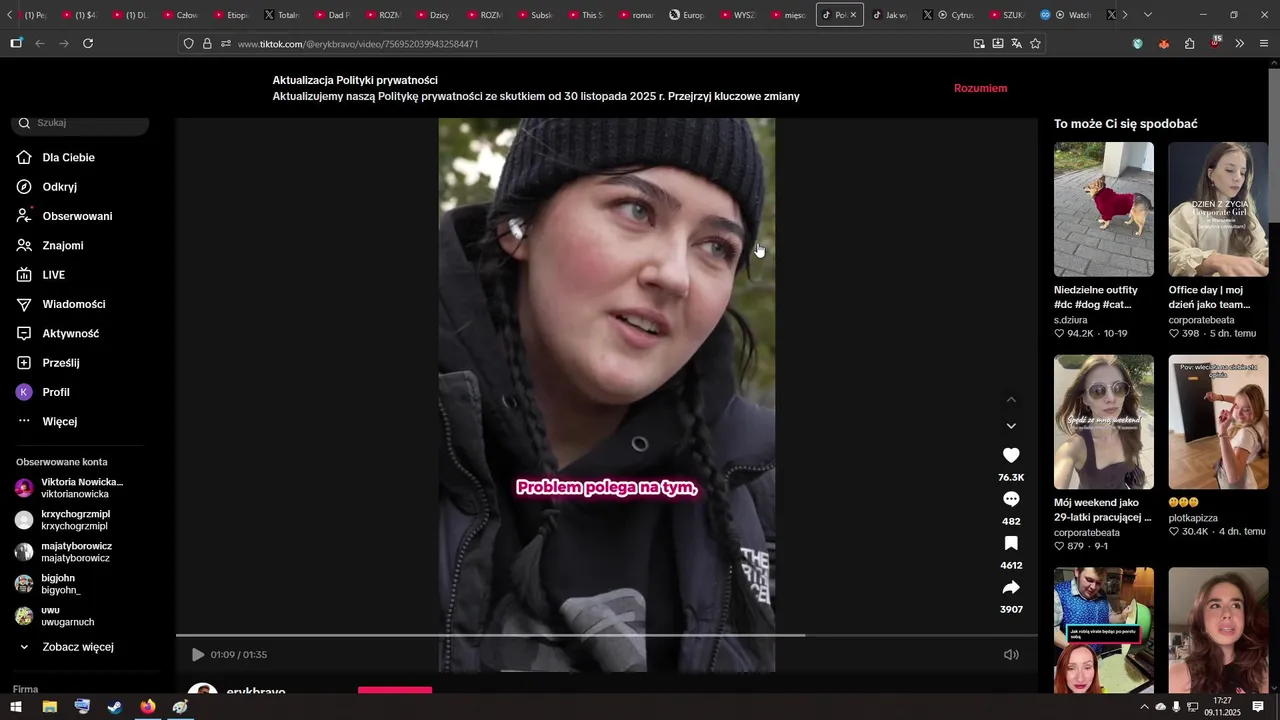
Task: Click the page scrollbar on the right
Action: tap(1274, 148)
